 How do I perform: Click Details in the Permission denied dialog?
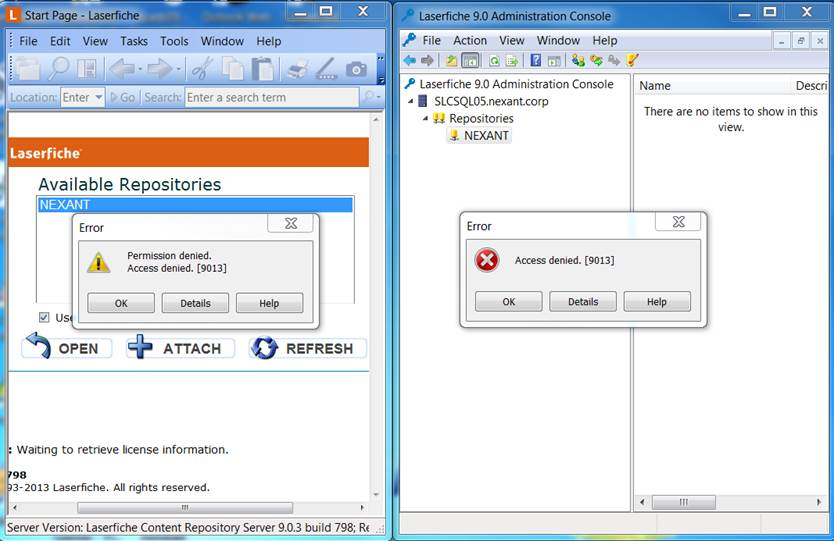tap(195, 303)
